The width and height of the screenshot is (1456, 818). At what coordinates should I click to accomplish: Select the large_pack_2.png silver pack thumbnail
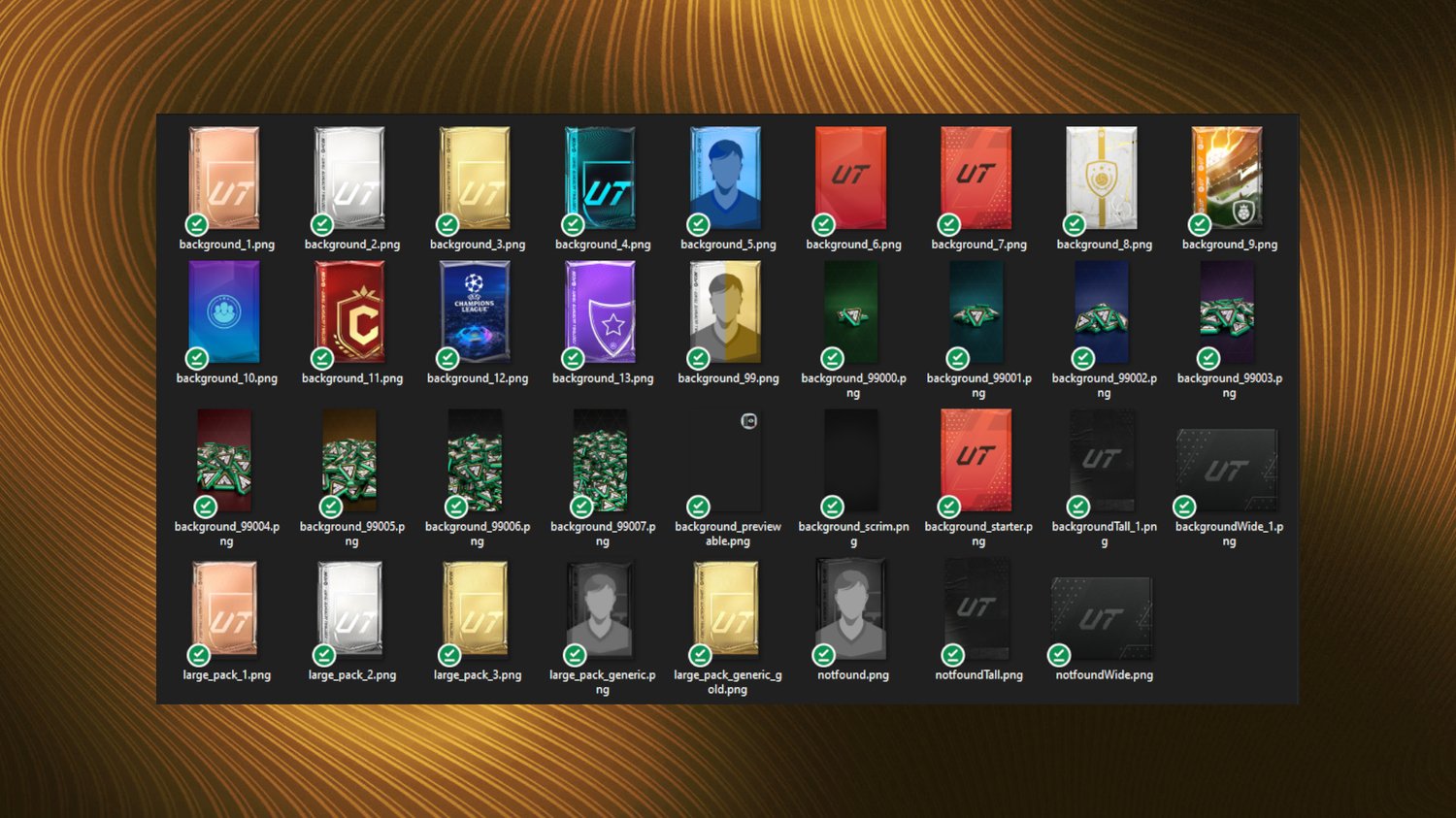(x=349, y=609)
